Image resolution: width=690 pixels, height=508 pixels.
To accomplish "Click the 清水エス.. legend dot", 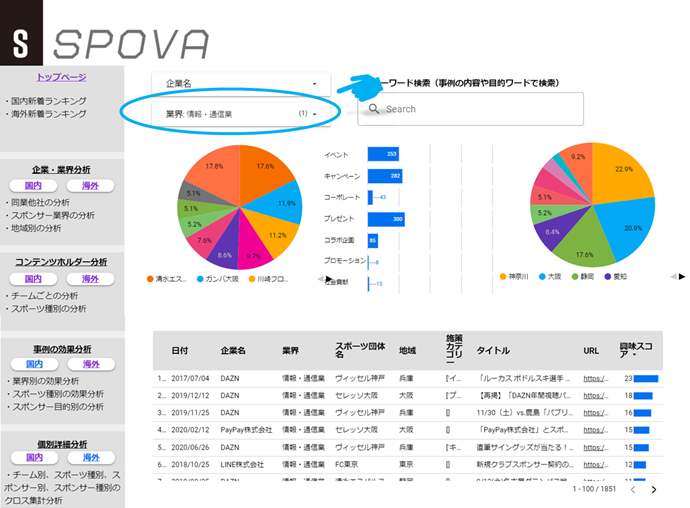I will click(150, 279).
